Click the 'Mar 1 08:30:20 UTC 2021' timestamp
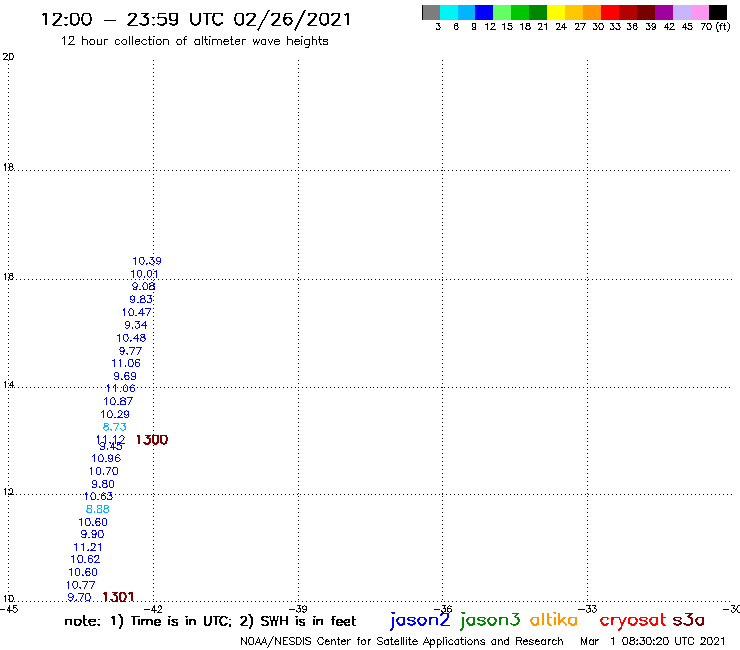The width and height of the screenshot is (740, 650). (652, 641)
